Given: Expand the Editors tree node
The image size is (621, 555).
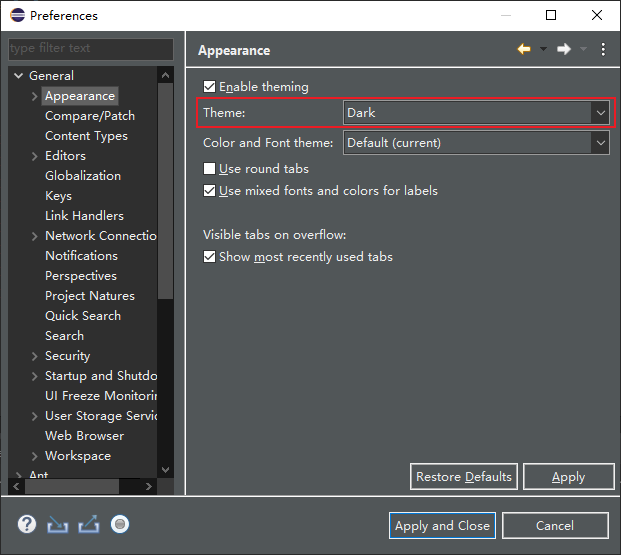Looking at the screenshot, I should click(34, 156).
